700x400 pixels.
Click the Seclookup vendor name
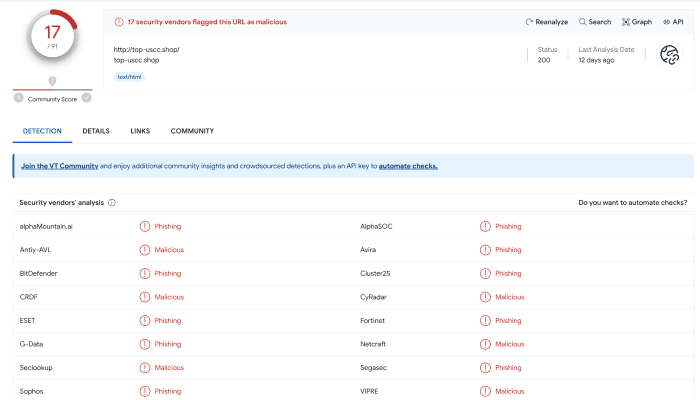tap(36, 368)
